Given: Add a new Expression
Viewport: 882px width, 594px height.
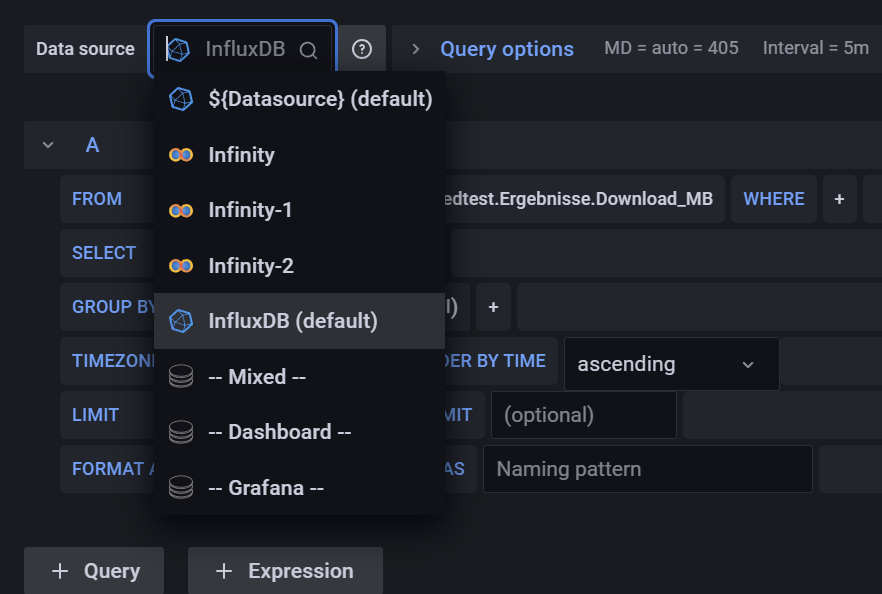Looking at the screenshot, I should [x=285, y=571].
